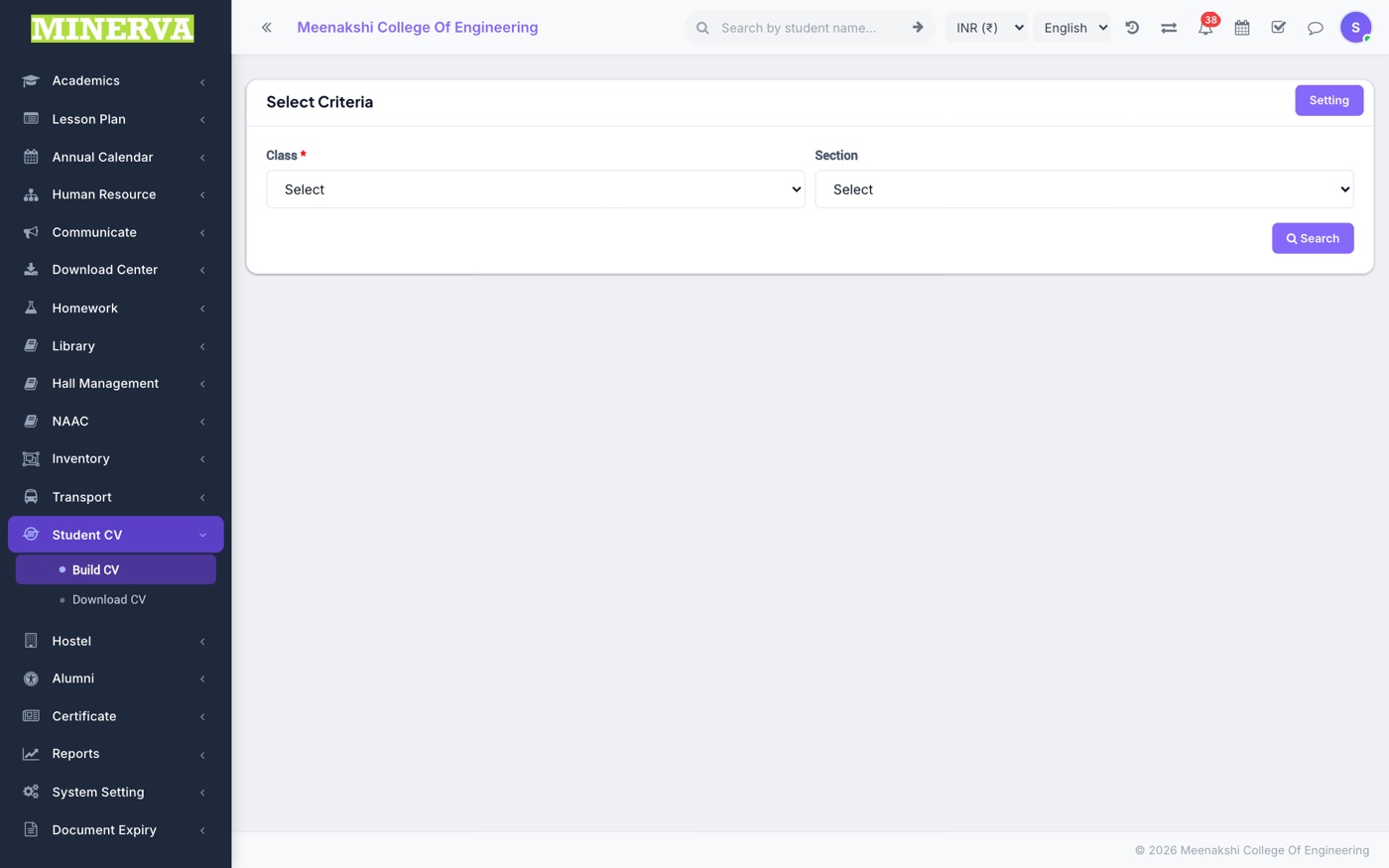
Task: Open the Document Expiry menu
Action: click(x=116, y=829)
